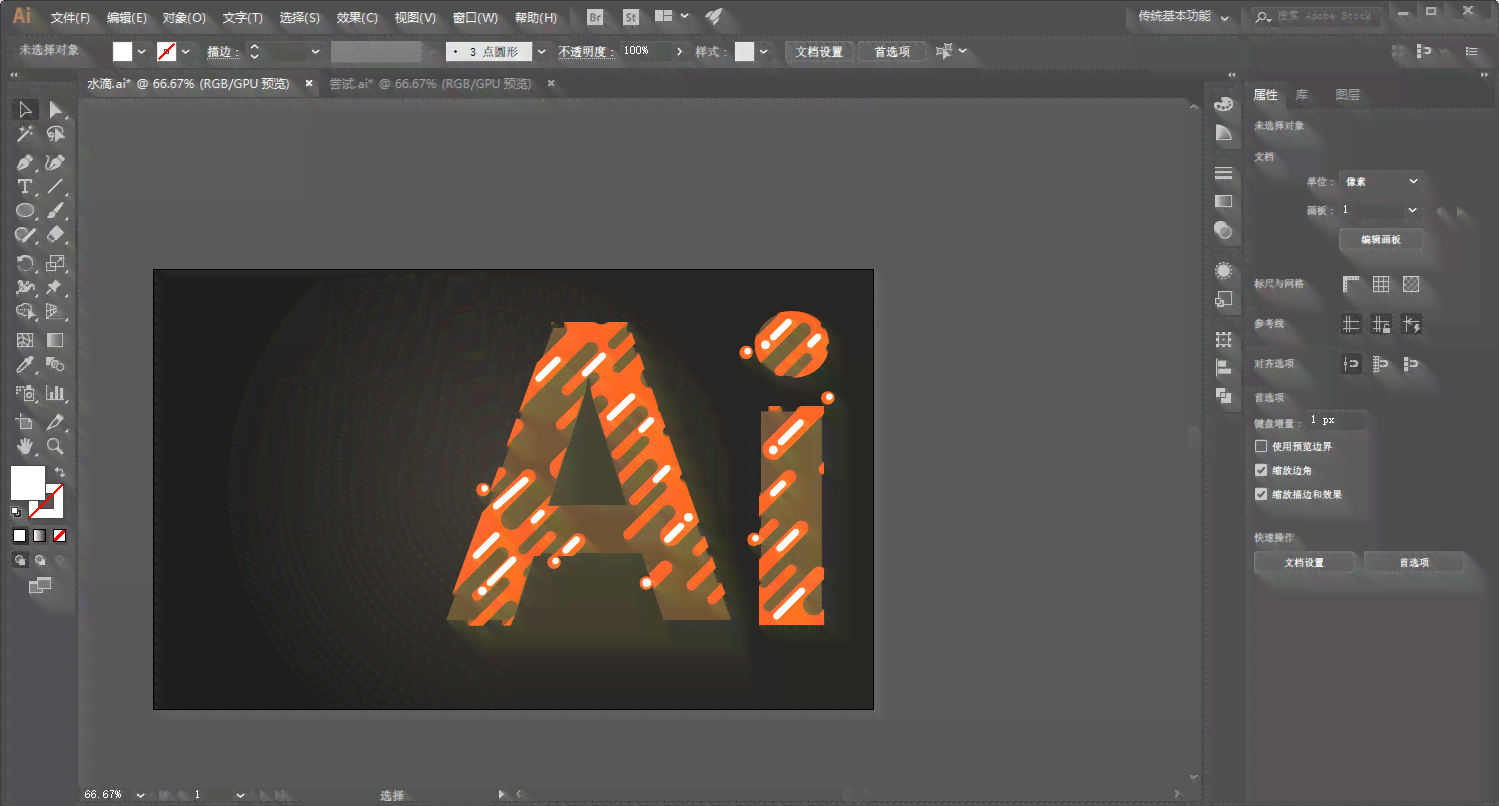Select the Perspective Grid tool
Image resolution: width=1499 pixels, height=806 pixels.
click(x=56, y=313)
